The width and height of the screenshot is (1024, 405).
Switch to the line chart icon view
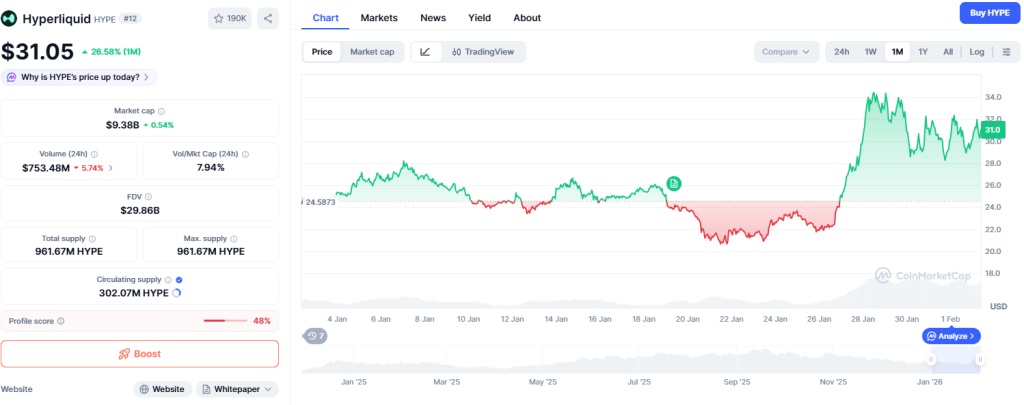click(x=425, y=52)
